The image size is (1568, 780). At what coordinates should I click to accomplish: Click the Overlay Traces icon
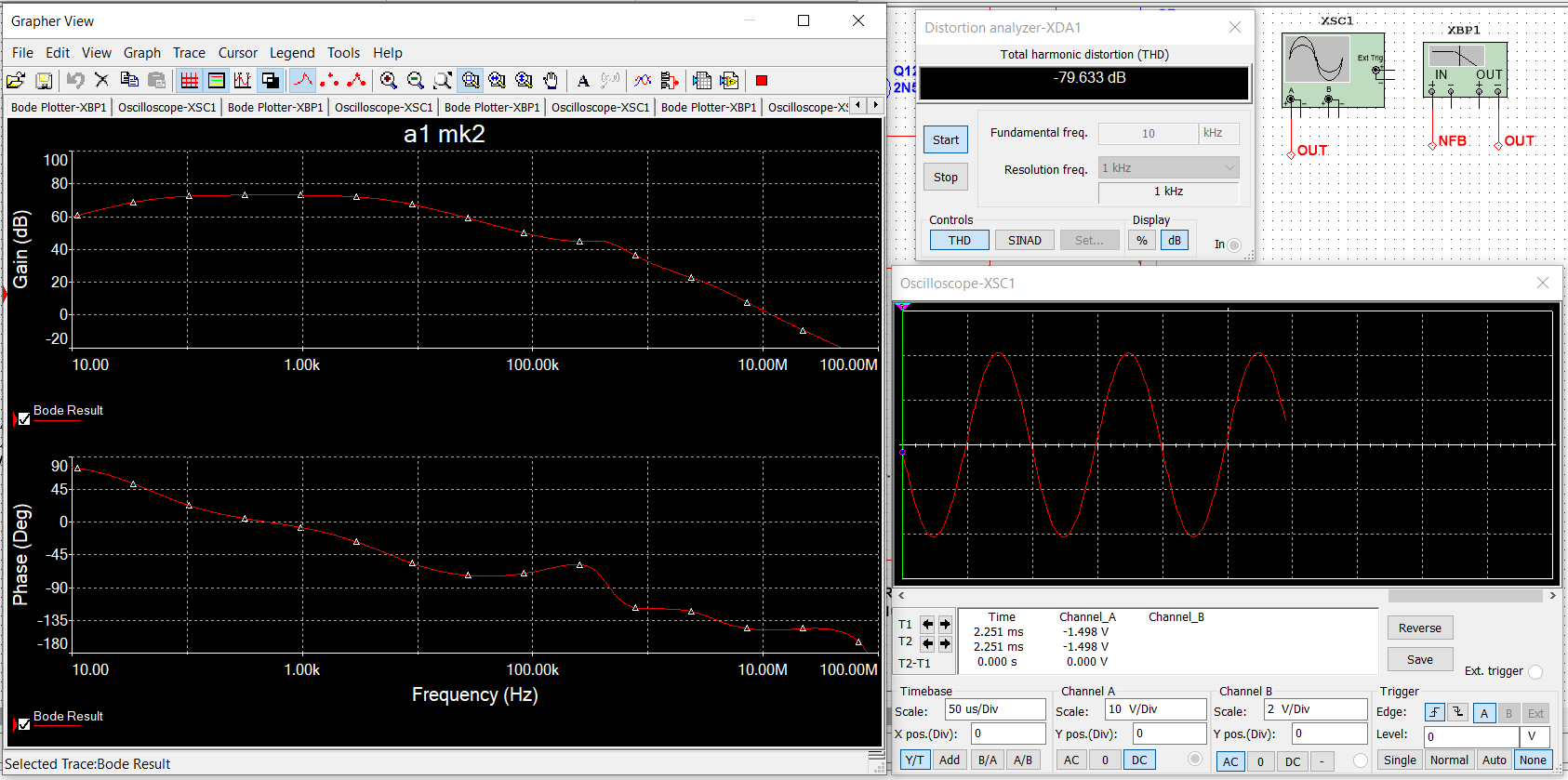pyautogui.click(x=643, y=81)
